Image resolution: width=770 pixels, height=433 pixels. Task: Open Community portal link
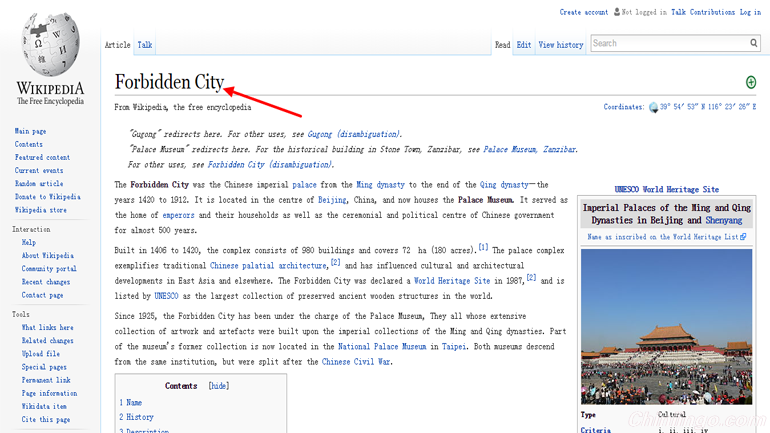point(49,269)
